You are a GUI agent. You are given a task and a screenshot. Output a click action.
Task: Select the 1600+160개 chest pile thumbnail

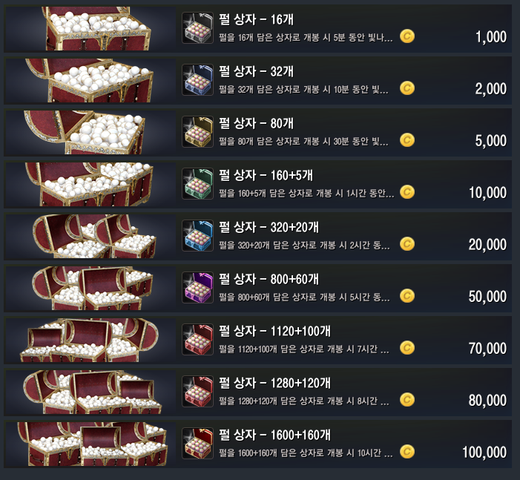pyautogui.click(x=90, y=444)
